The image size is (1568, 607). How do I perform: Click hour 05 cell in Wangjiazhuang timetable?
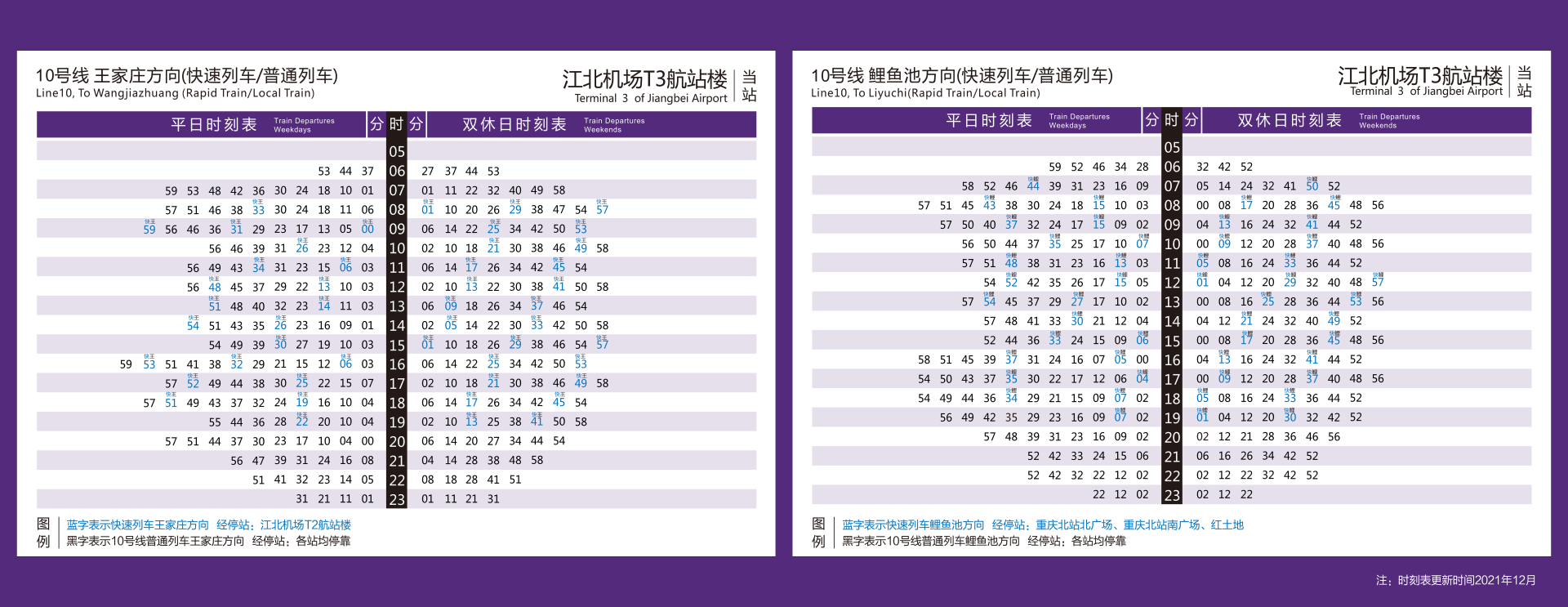(x=397, y=151)
